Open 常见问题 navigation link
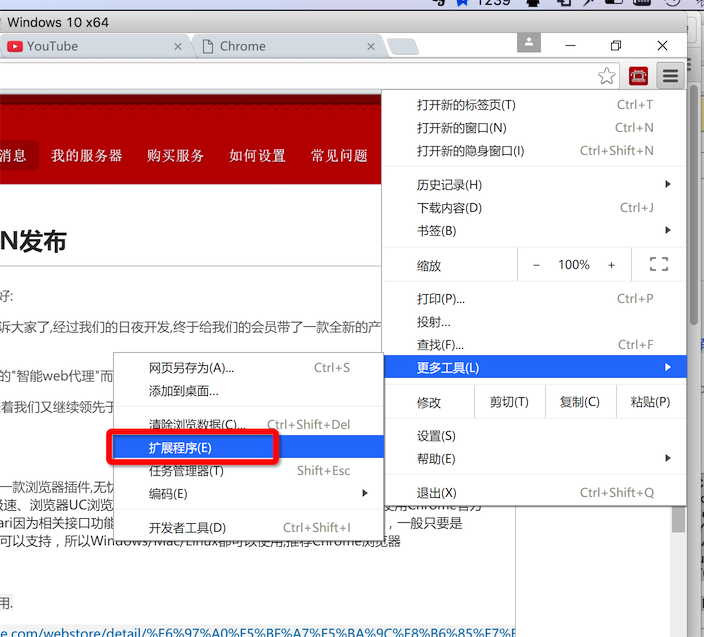 click(x=339, y=156)
